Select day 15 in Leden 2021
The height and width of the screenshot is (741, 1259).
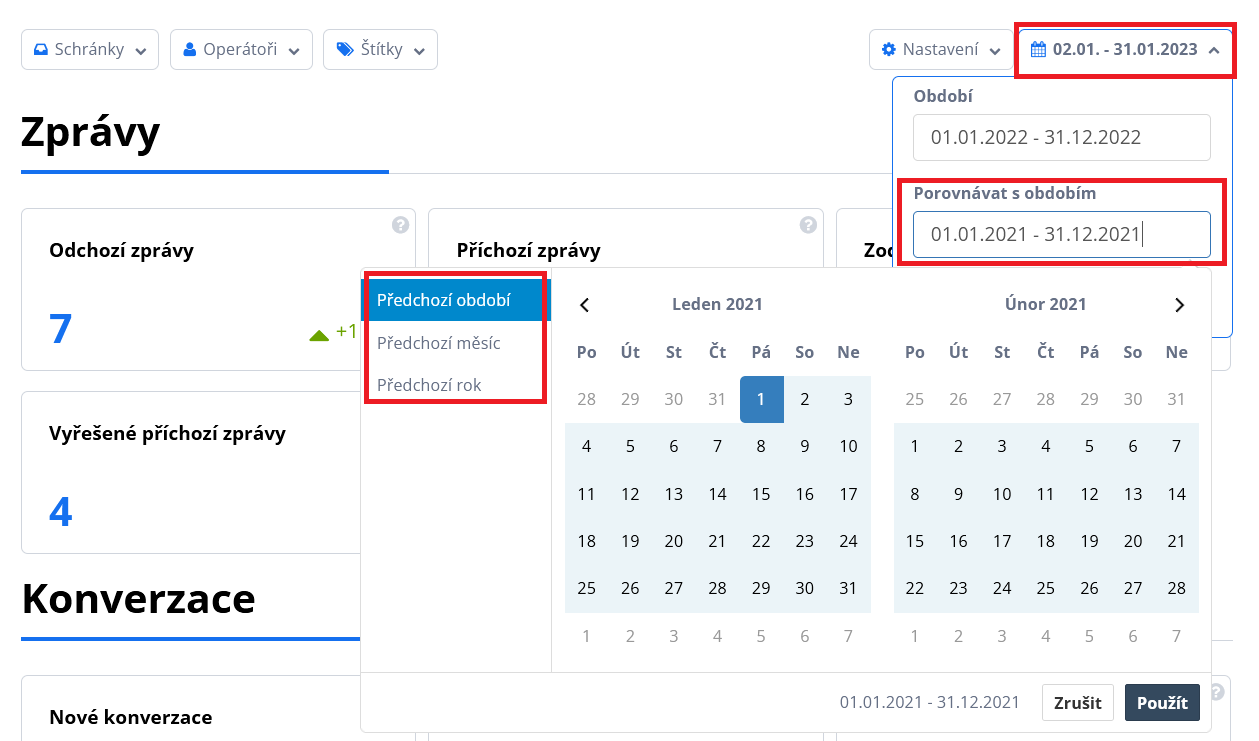(x=761, y=493)
